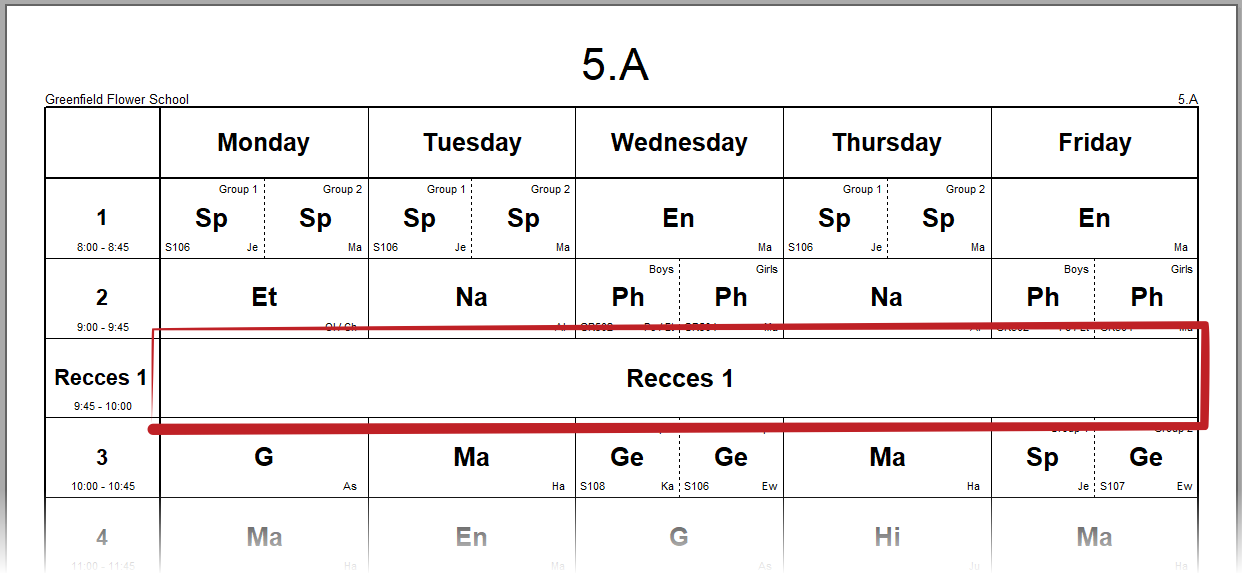The width and height of the screenshot is (1242, 573).
Task: Click Wednesday's period 3 Ge lesson in S108
Action: [627, 458]
